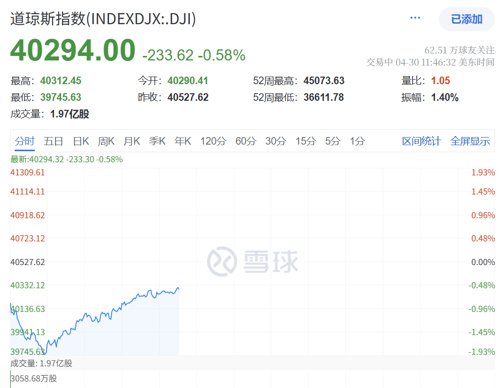Image resolution: width=500 pixels, height=388 pixels.
Task: Click 全屏显示 fullscreen display link
Action: 470,141
